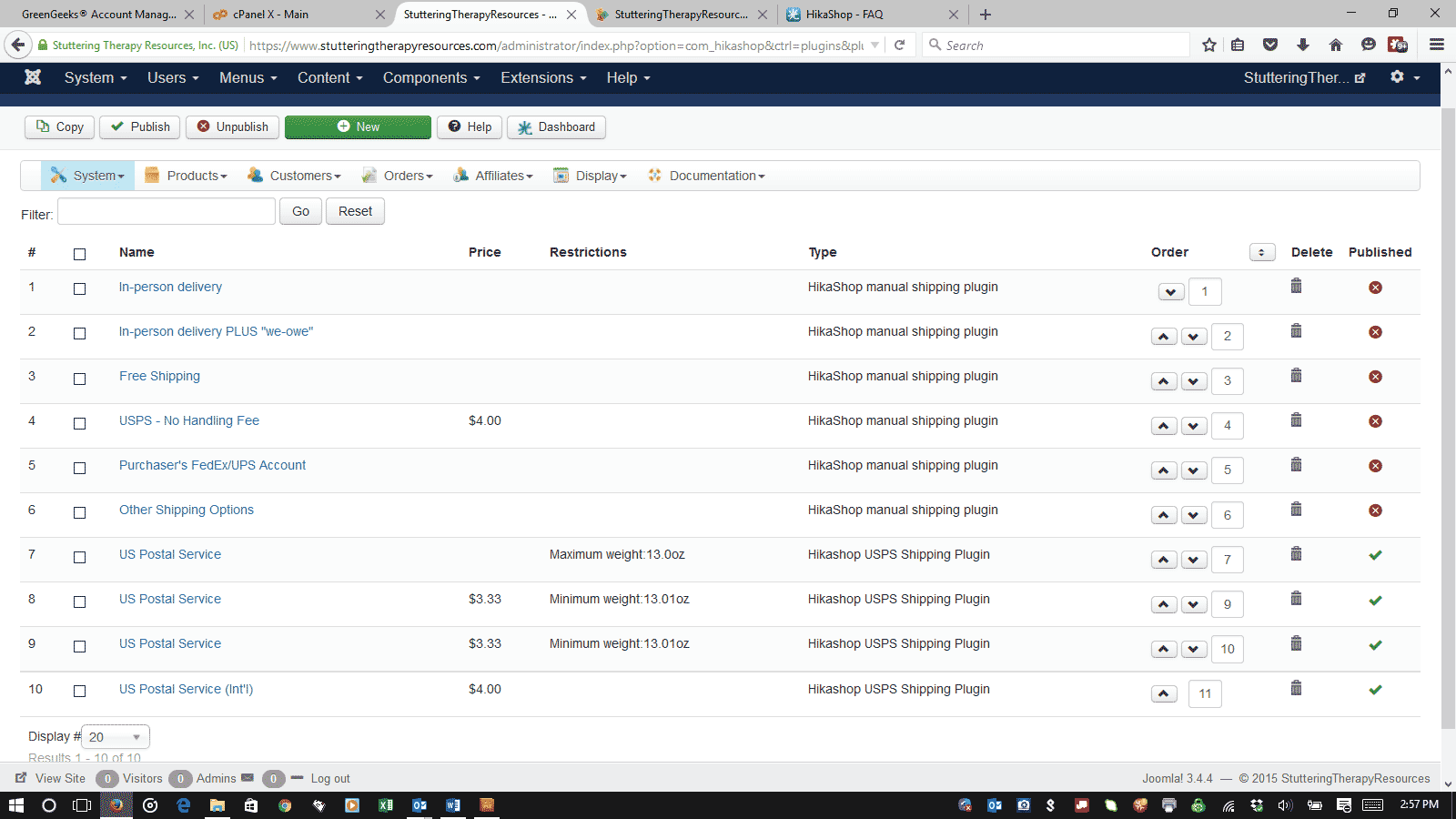Open the Display # dropdown
Viewport: 1456px width, 819px height.
116,736
